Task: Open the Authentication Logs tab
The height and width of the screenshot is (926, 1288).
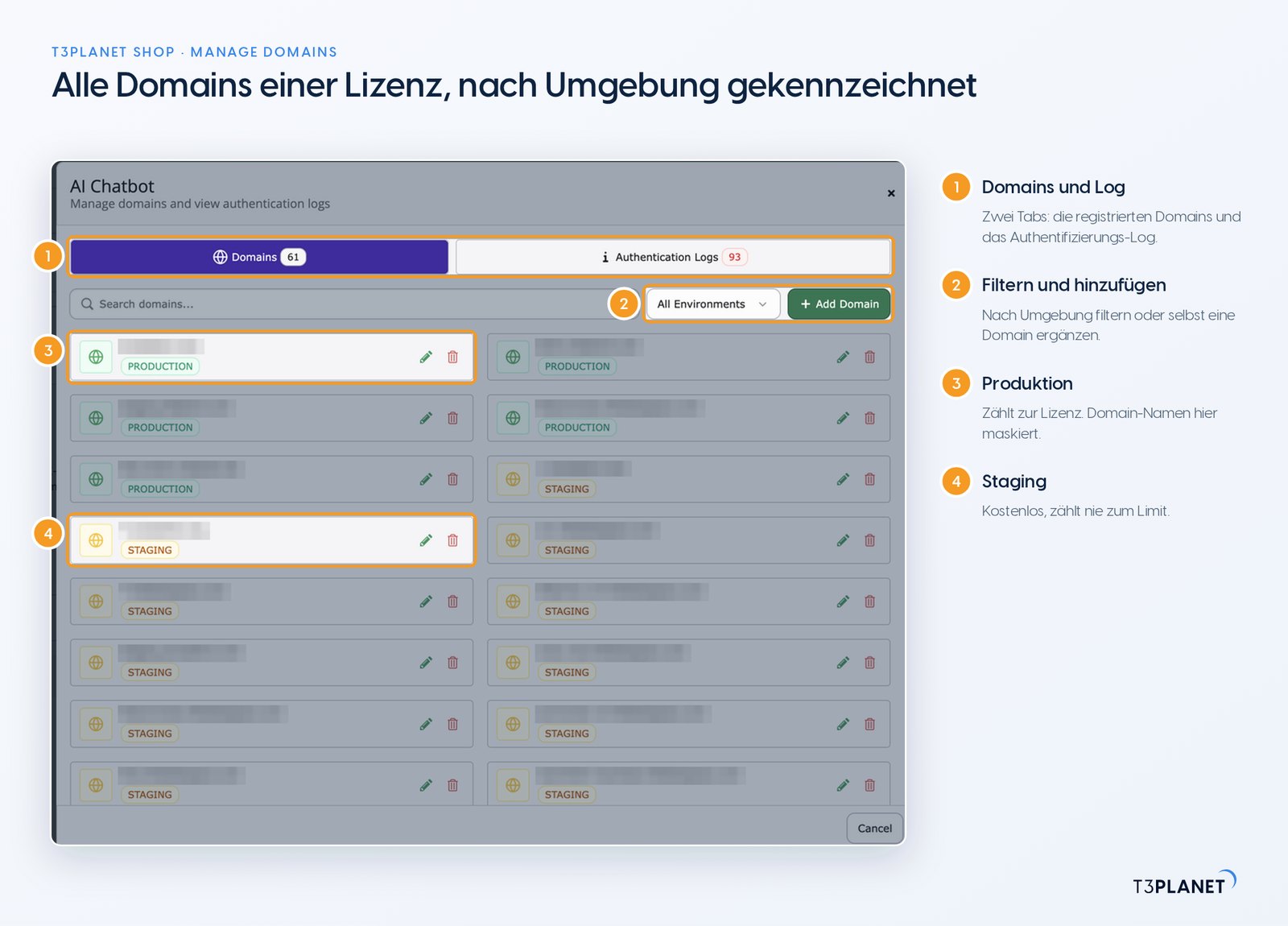Action: point(673,257)
